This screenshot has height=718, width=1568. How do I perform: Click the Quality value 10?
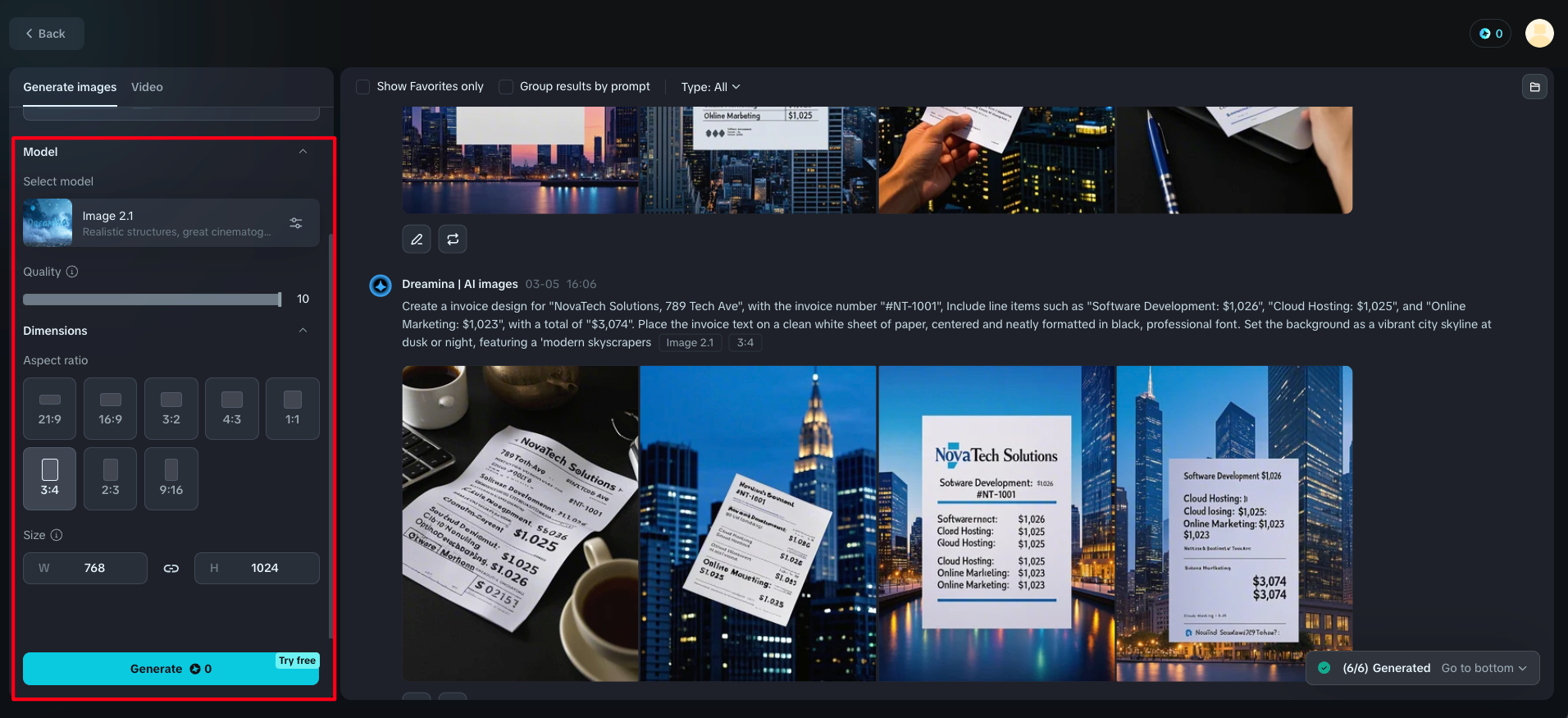303,299
